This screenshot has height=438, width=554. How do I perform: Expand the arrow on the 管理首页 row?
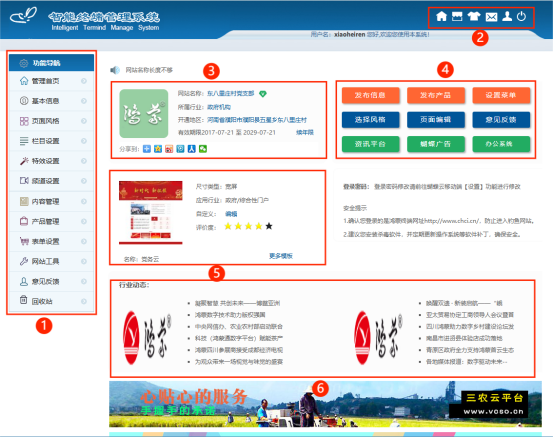coord(84,81)
